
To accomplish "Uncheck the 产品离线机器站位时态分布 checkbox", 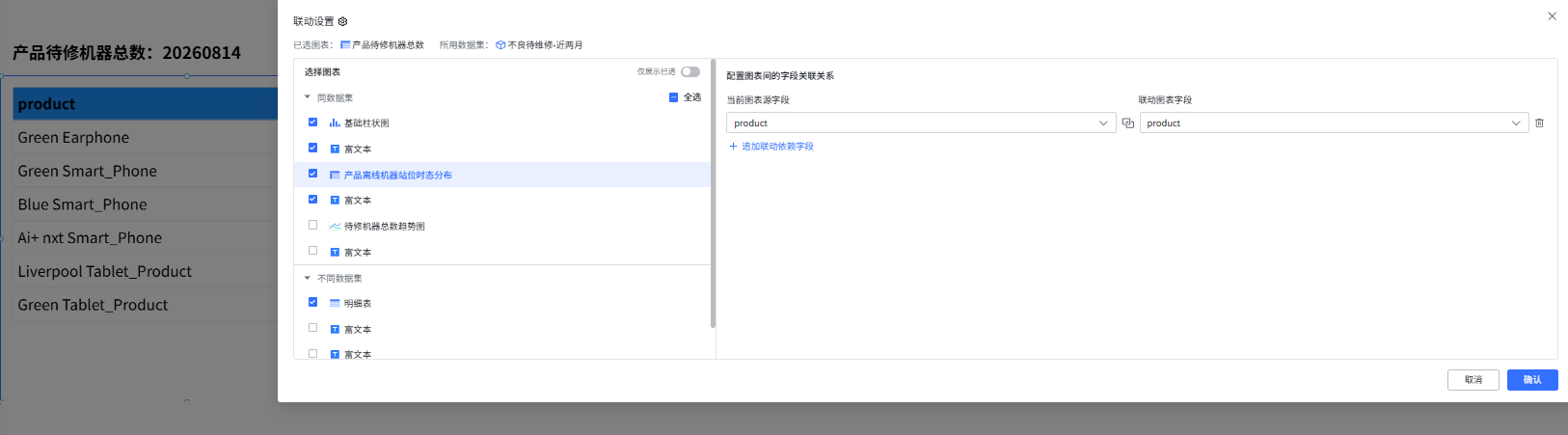I will [x=312, y=174].
